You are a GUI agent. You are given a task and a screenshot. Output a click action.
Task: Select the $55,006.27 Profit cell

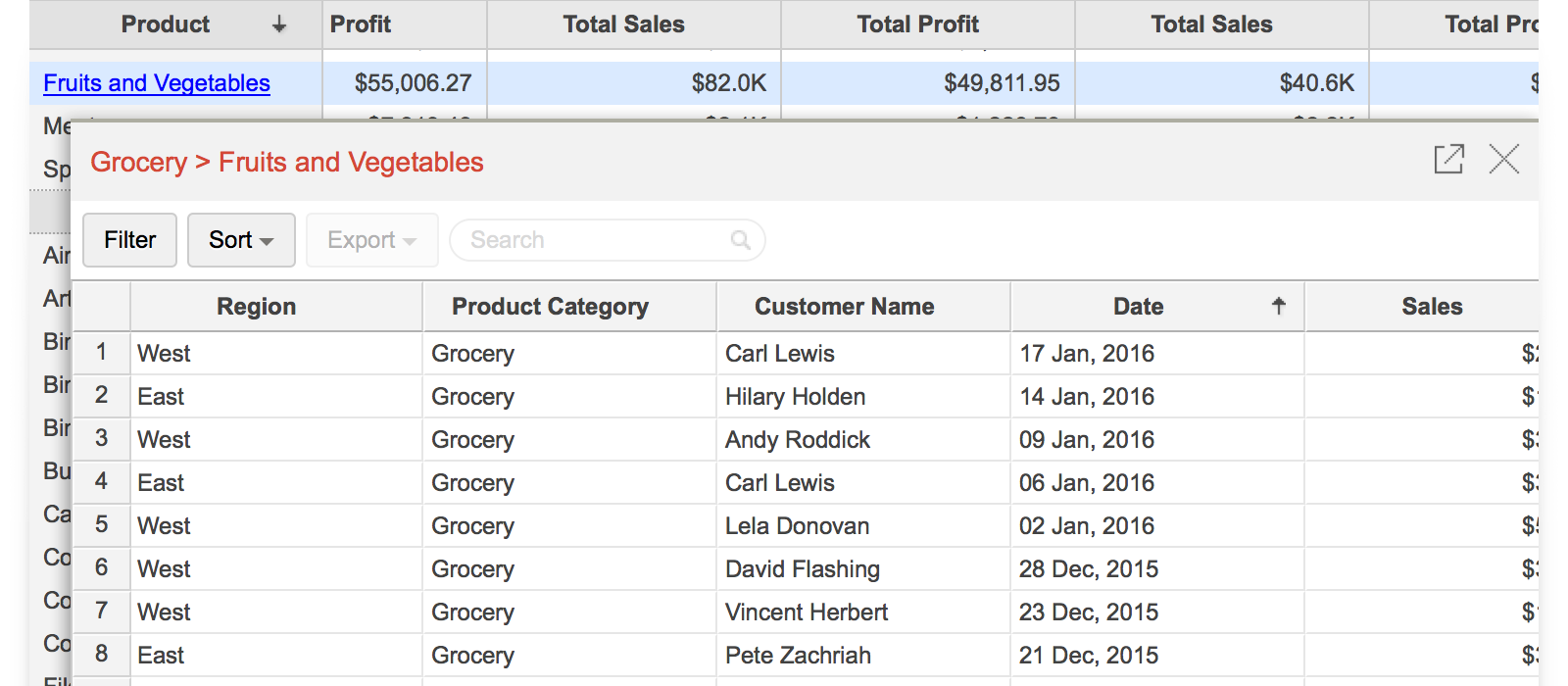(413, 83)
